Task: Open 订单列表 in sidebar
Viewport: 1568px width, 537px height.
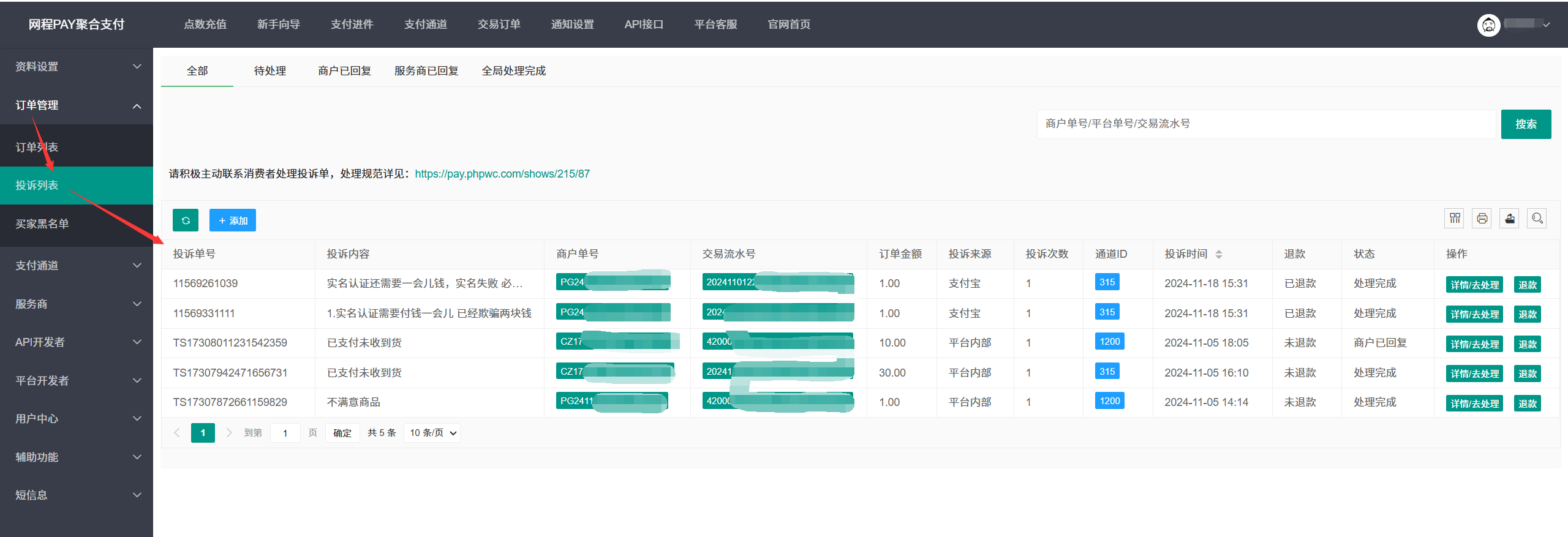Action: click(77, 148)
